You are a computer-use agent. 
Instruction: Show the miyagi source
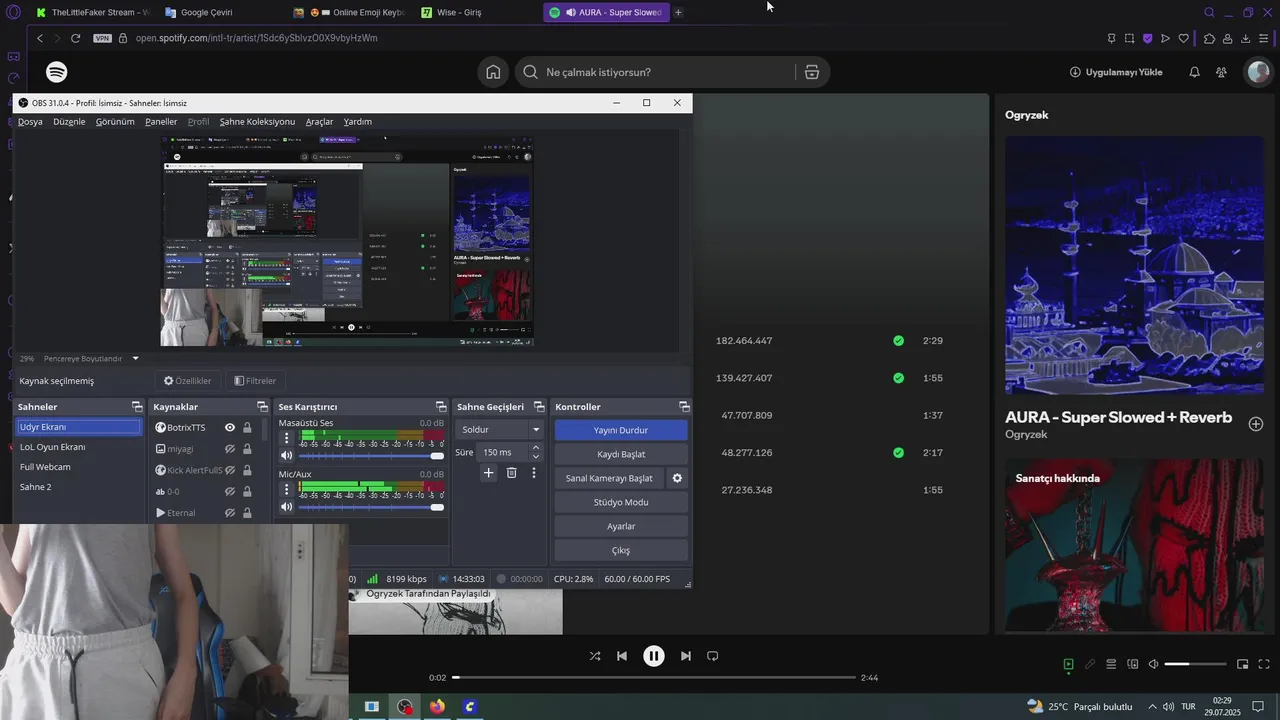pyautogui.click(x=230, y=449)
